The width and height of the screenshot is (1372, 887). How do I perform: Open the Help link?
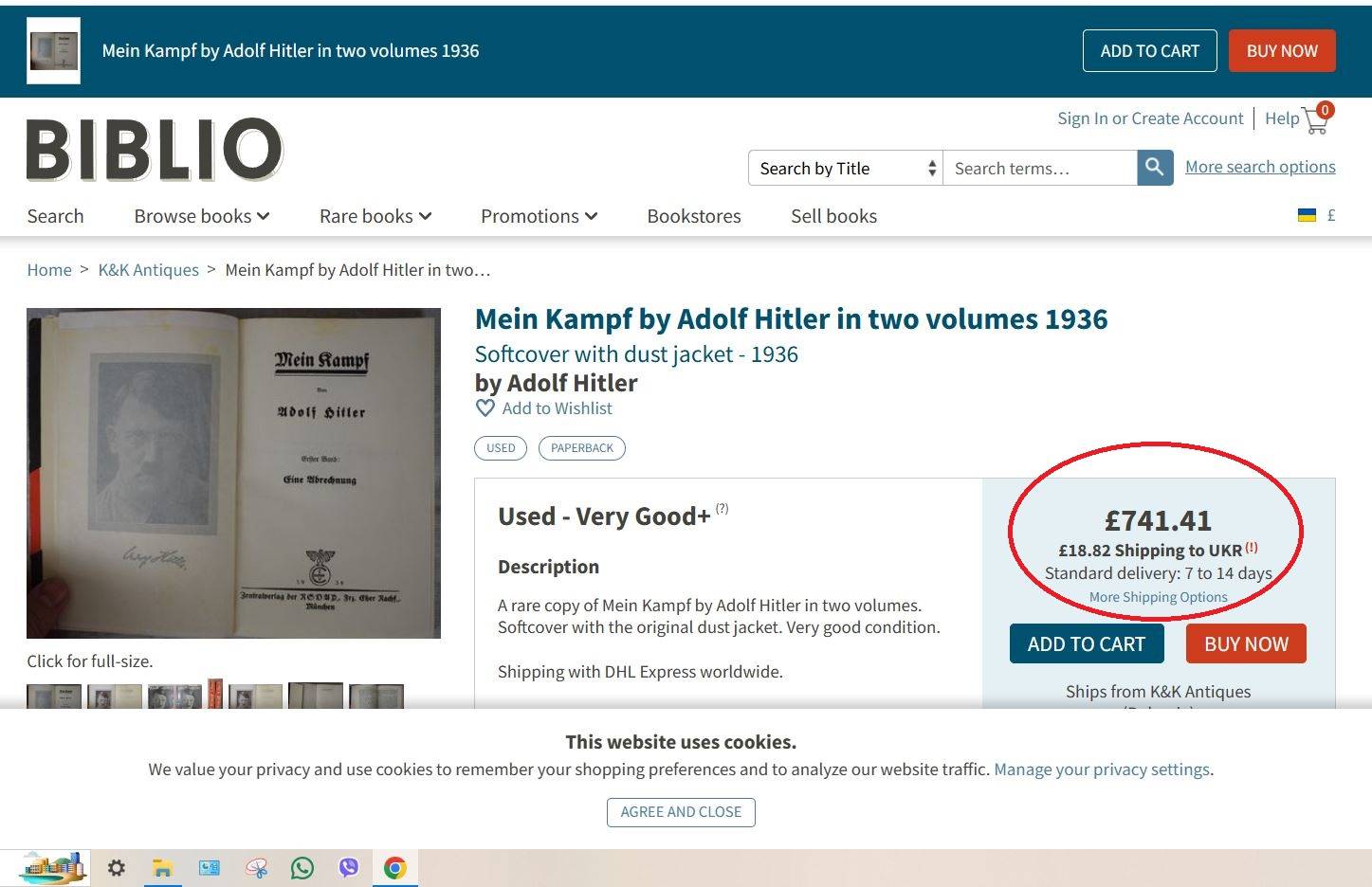(1282, 118)
